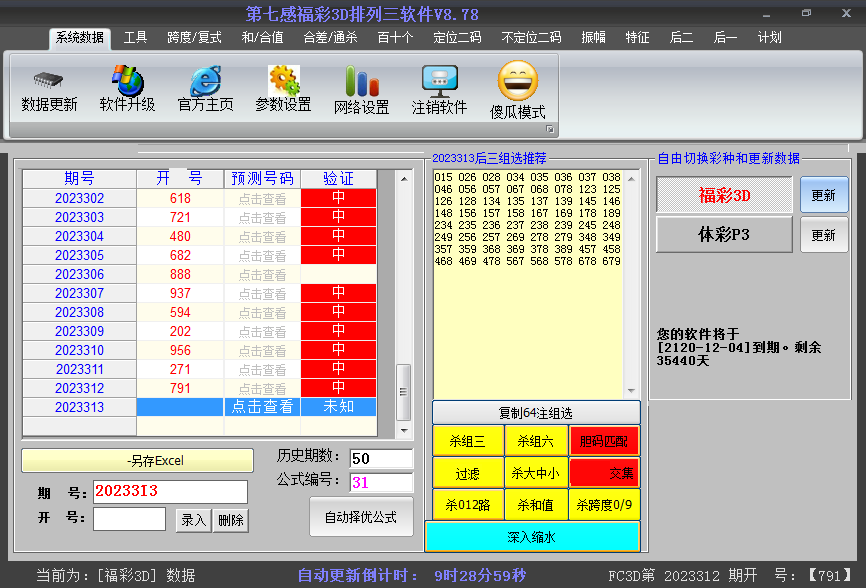Click the 删除 button
The height and width of the screenshot is (588, 866).
(x=231, y=520)
